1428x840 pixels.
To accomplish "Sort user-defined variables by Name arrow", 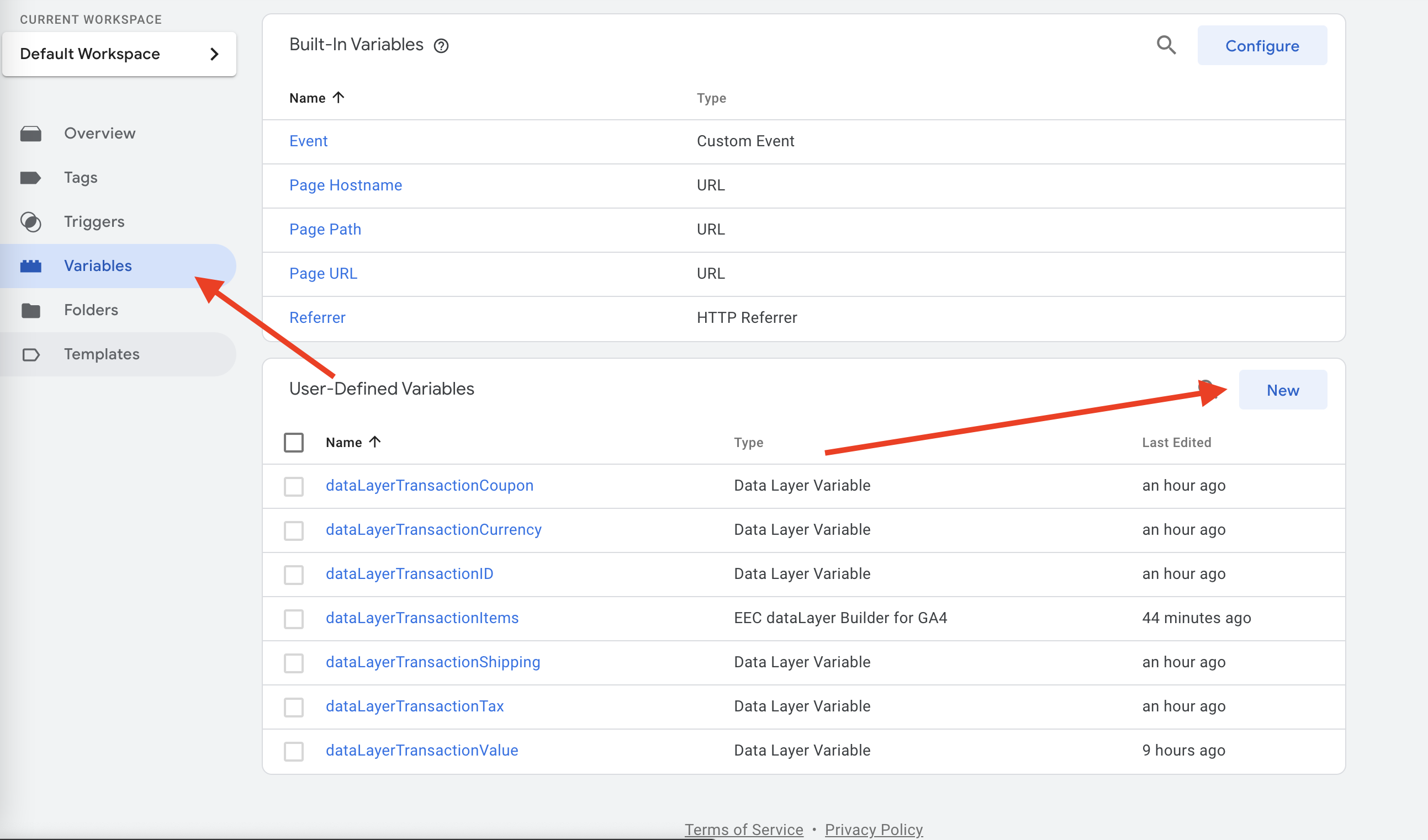I will click(x=374, y=442).
